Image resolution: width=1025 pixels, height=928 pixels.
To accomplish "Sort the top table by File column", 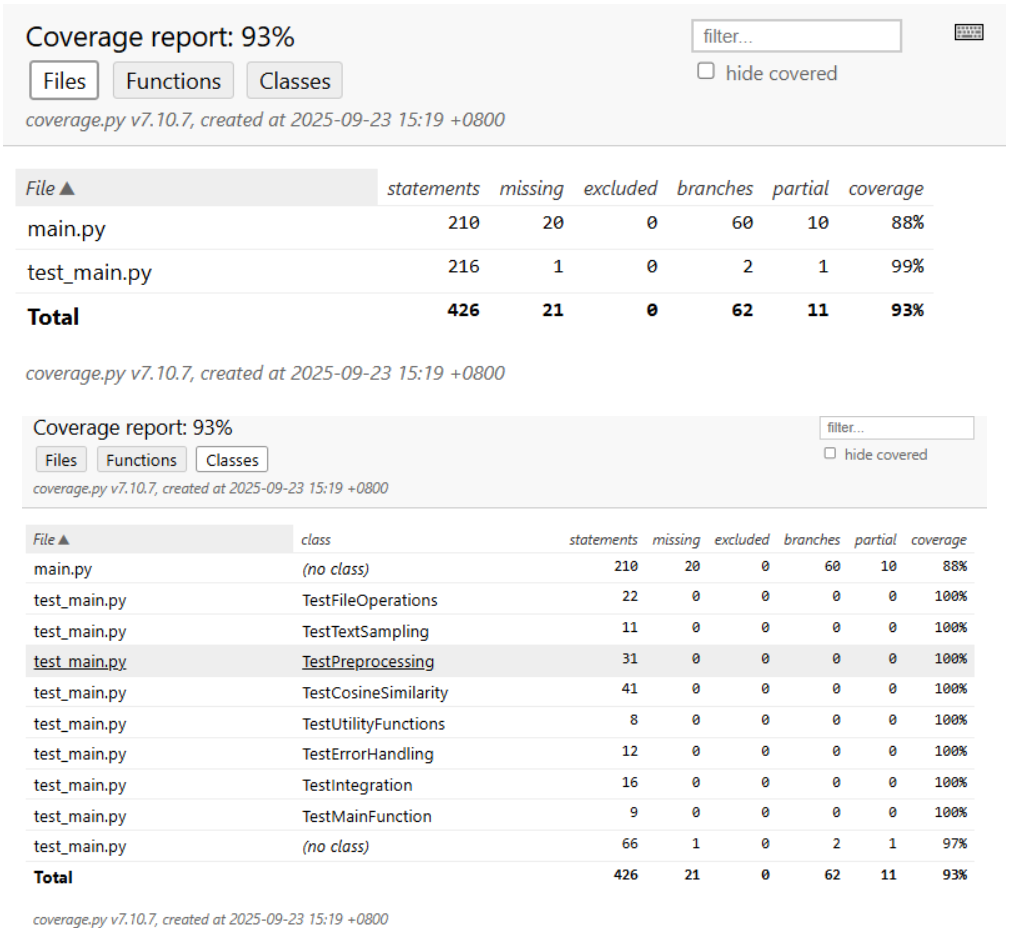I will (50, 188).
